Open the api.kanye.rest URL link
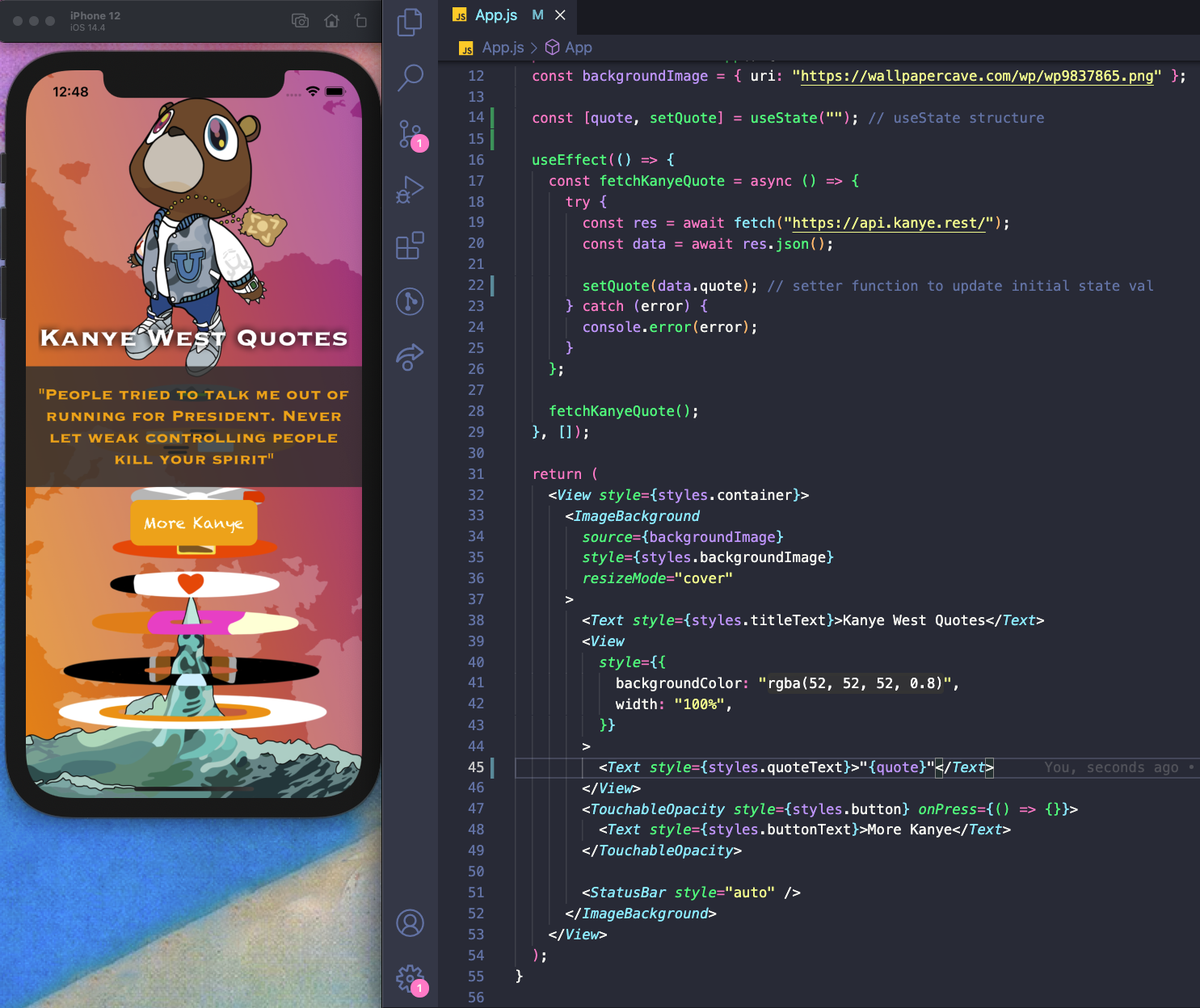Image resolution: width=1200 pixels, height=1008 pixels. (889, 223)
